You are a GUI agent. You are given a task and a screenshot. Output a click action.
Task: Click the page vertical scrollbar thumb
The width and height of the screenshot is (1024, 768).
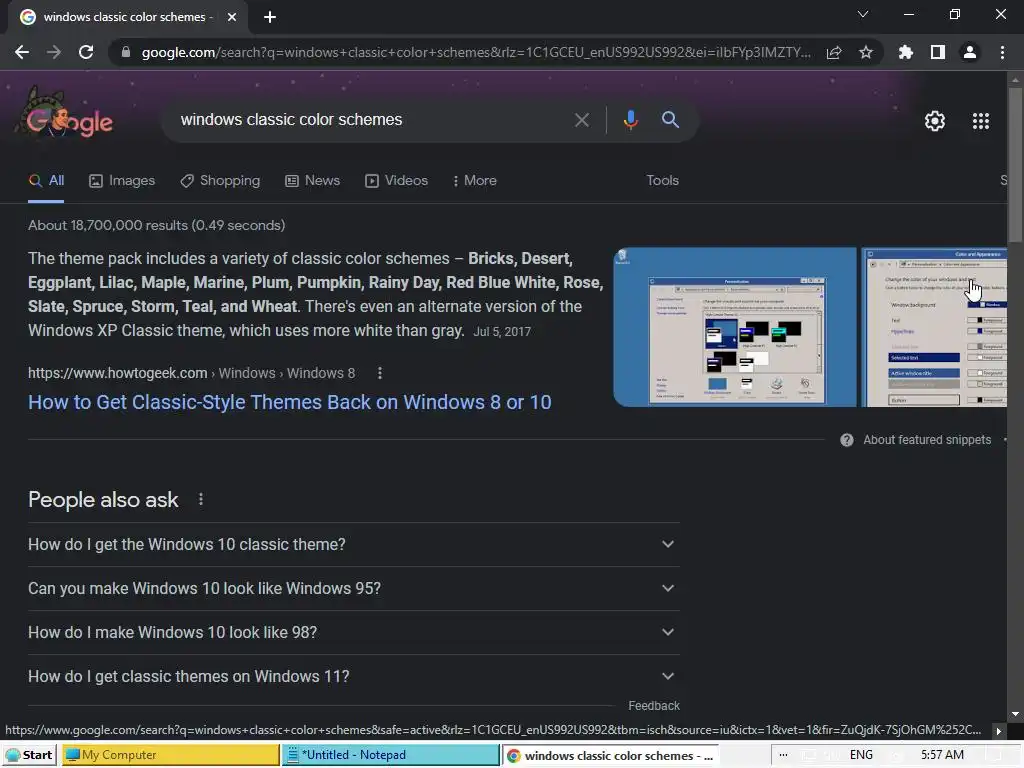pyautogui.click(x=1015, y=163)
